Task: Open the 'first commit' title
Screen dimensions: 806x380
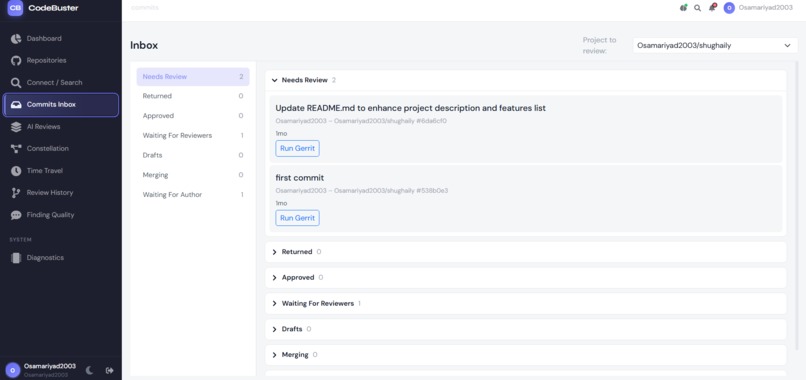Action: pos(300,178)
